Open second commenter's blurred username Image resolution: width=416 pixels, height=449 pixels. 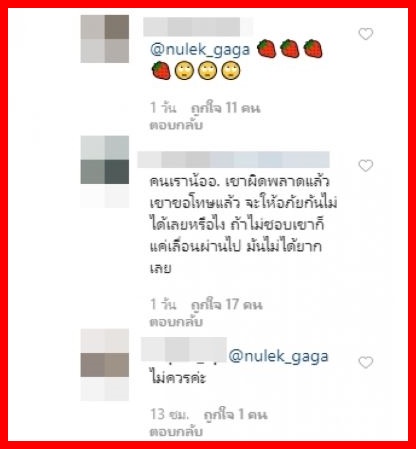[x=233, y=159]
